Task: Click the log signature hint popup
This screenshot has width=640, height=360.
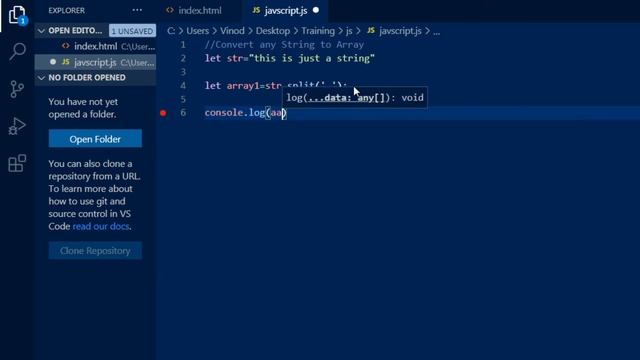Action: [355, 98]
